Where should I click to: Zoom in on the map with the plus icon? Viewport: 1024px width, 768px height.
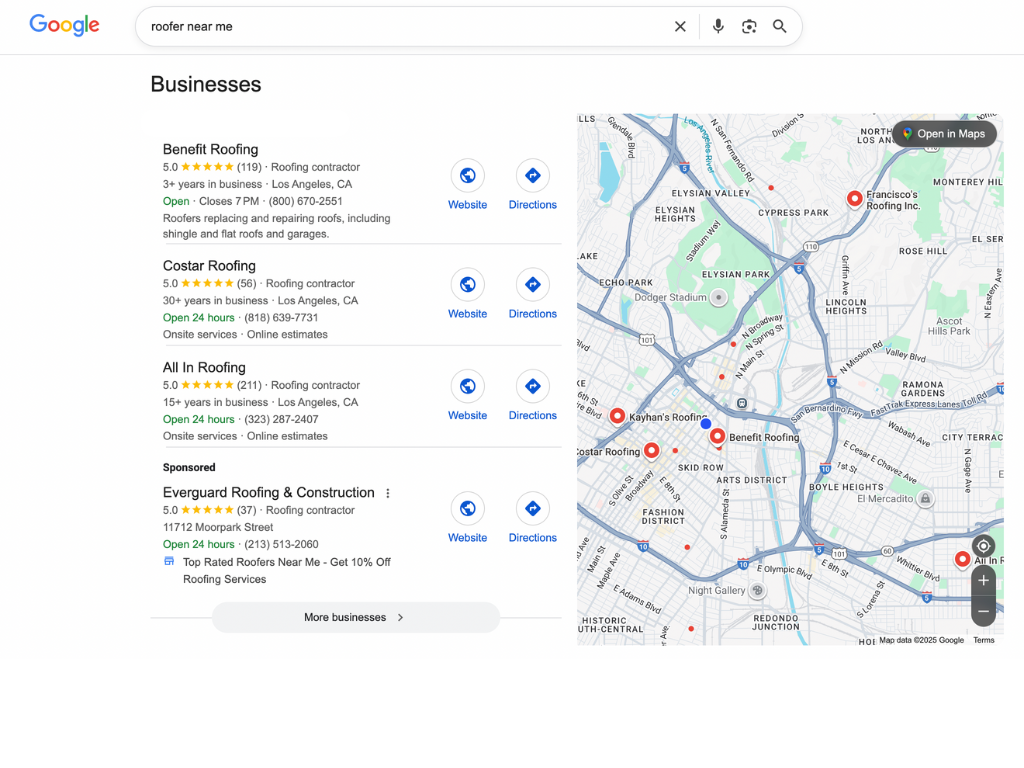[983, 580]
